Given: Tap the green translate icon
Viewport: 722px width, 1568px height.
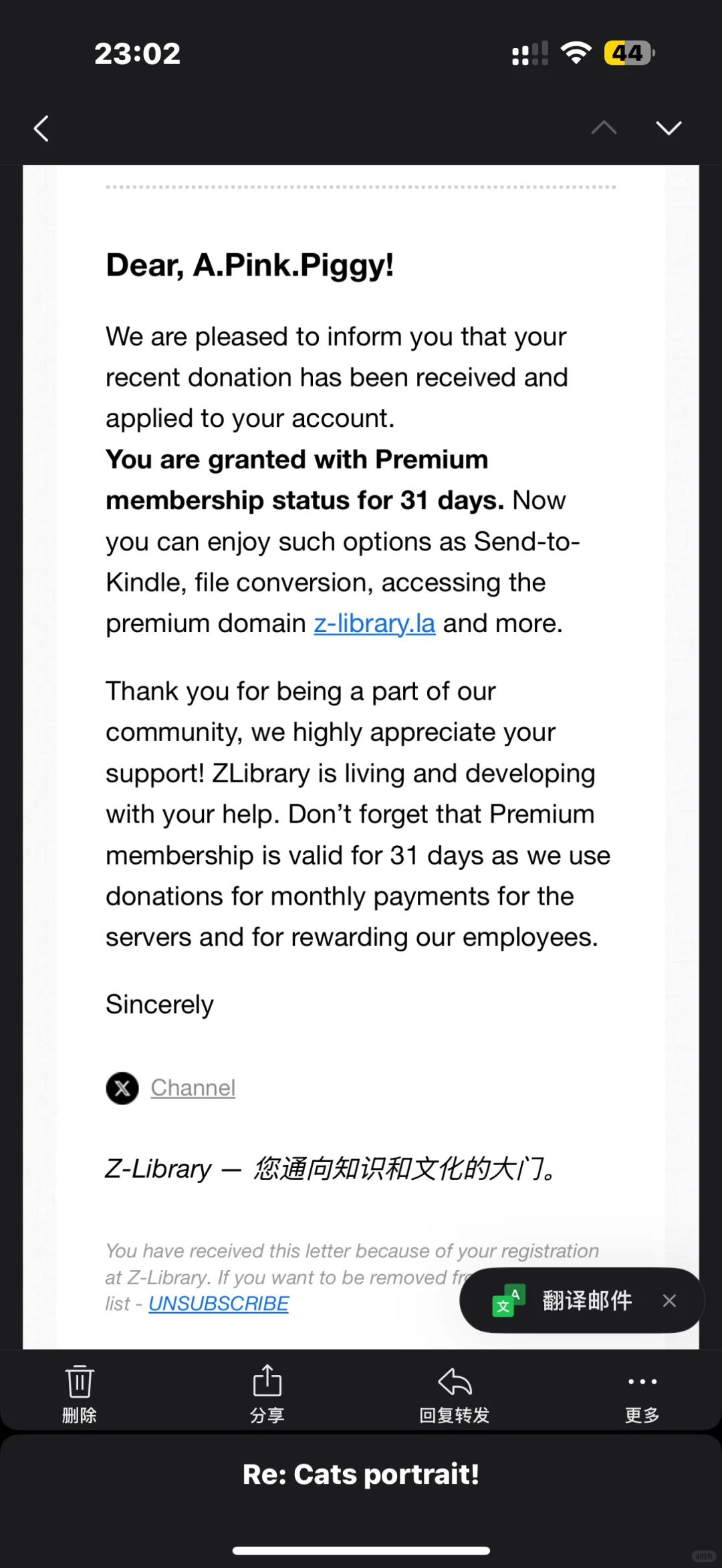Looking at the screenshot, I should (x=509, y=1300).
